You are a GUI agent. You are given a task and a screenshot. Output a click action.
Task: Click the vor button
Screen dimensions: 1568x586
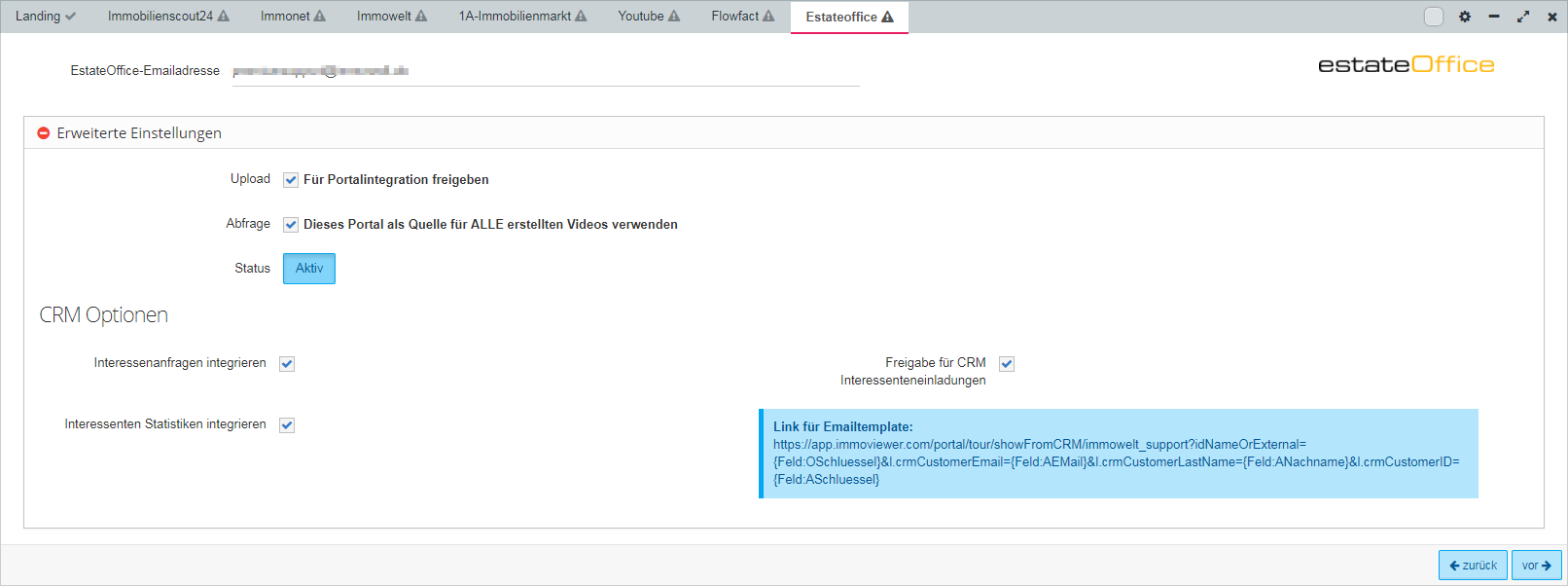pyautogui.click(x=1536, y=566)
